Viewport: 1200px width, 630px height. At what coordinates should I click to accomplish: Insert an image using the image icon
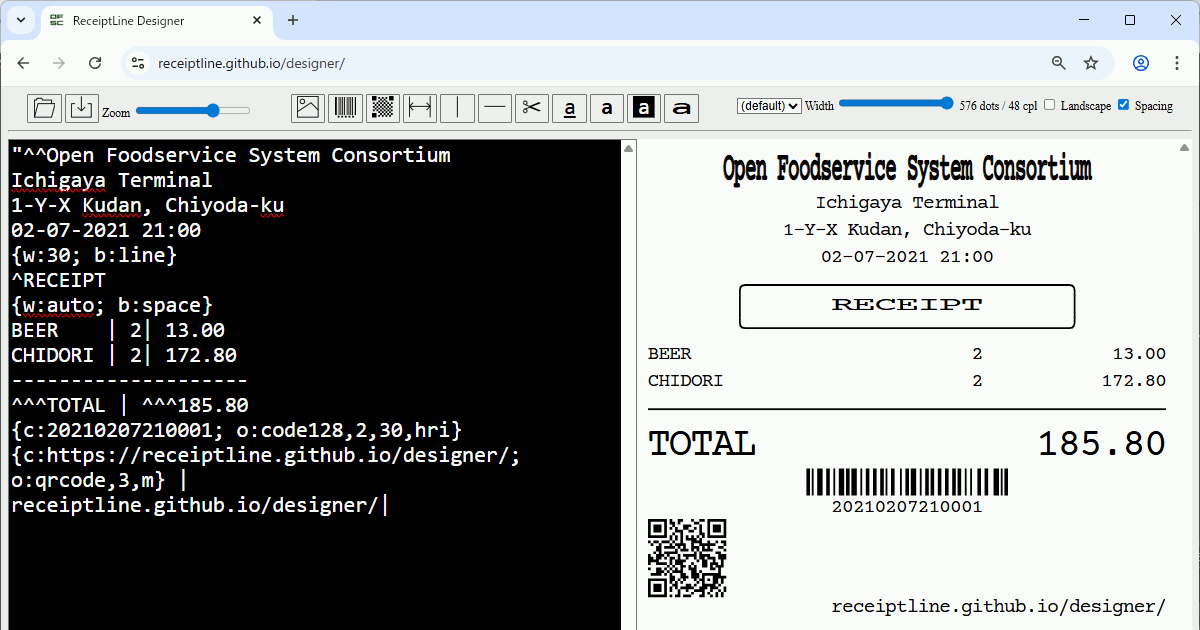(307, 108)
